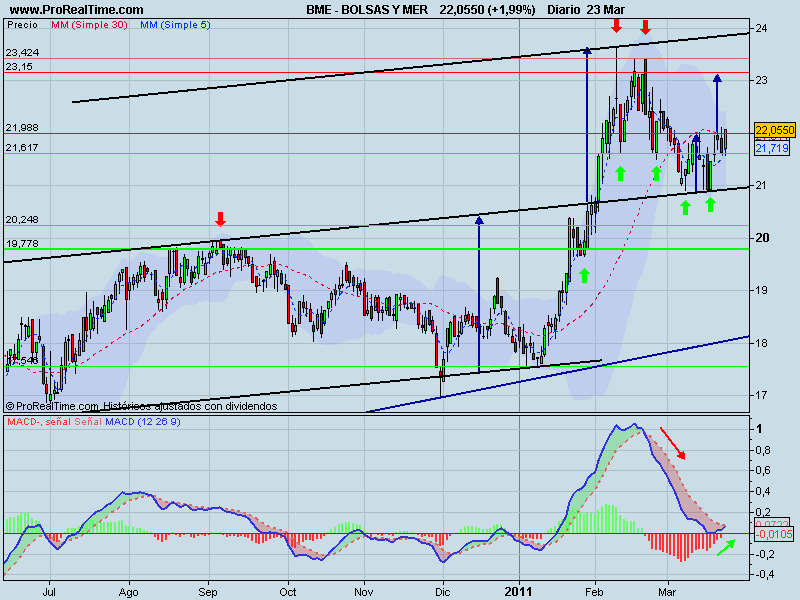800x600 pixels.
Task: Click the Jul month label on time axis
Action: [x=49, y=592]
